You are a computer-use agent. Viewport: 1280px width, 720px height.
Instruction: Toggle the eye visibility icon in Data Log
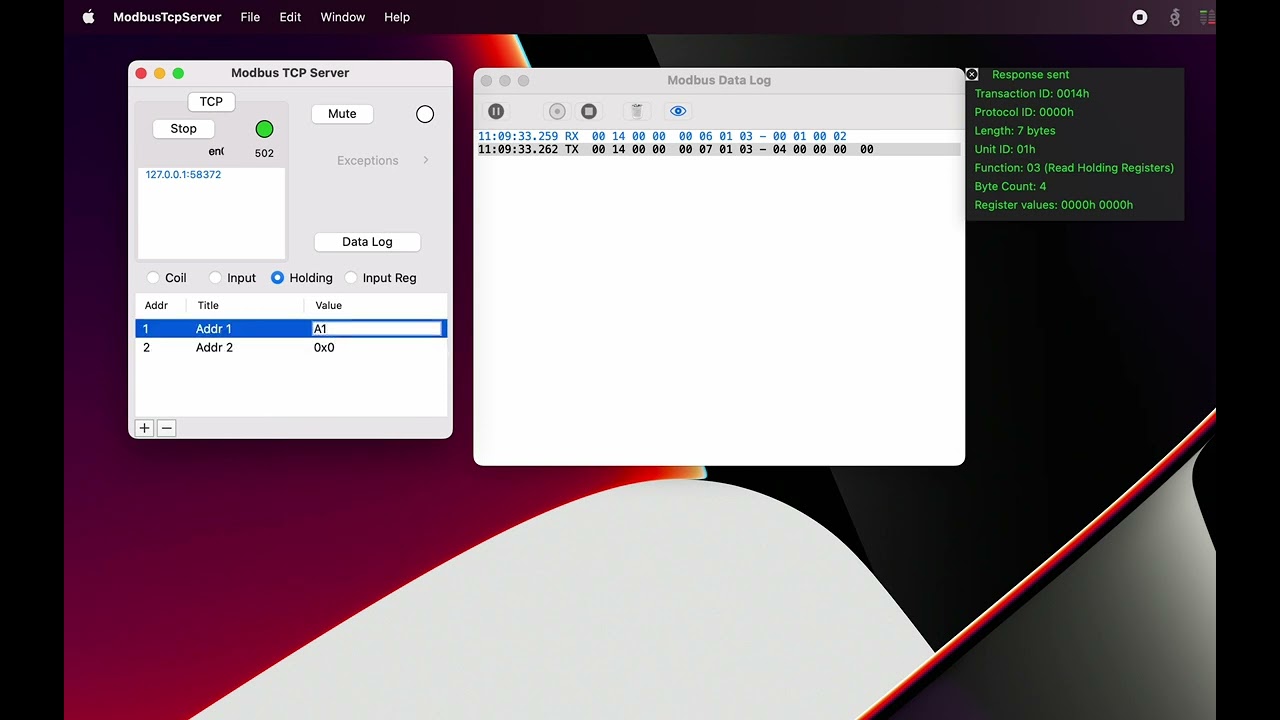click(x=678, y=111)
